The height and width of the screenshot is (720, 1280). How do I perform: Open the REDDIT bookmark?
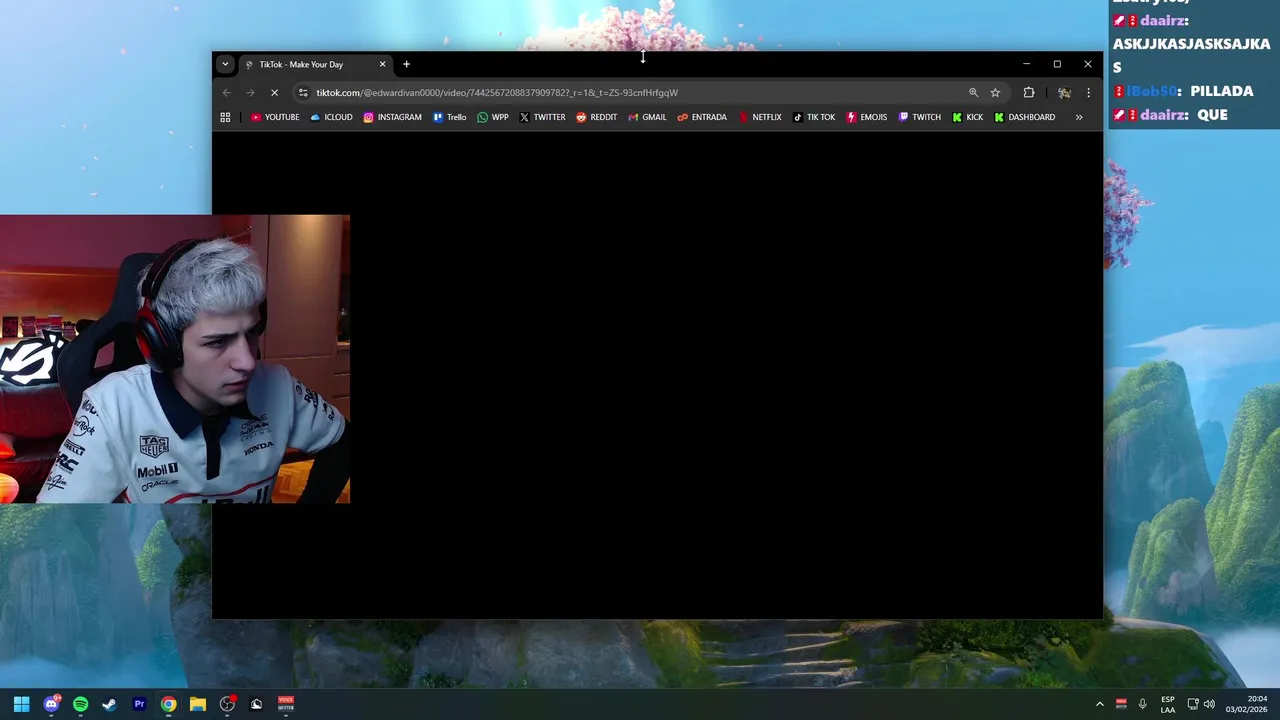click(596, 117)
